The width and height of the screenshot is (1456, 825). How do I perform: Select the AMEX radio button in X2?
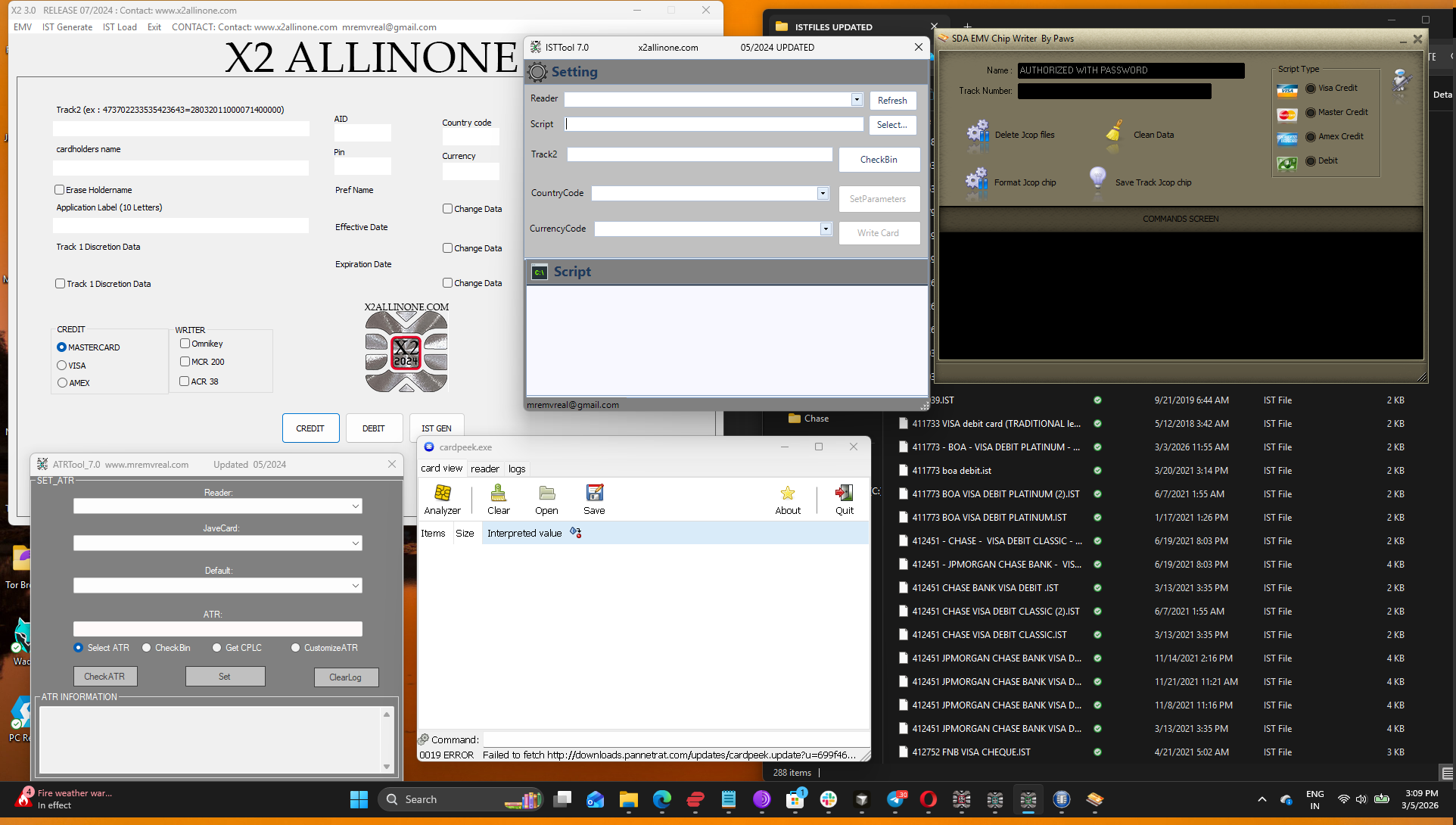coord(62,383)
